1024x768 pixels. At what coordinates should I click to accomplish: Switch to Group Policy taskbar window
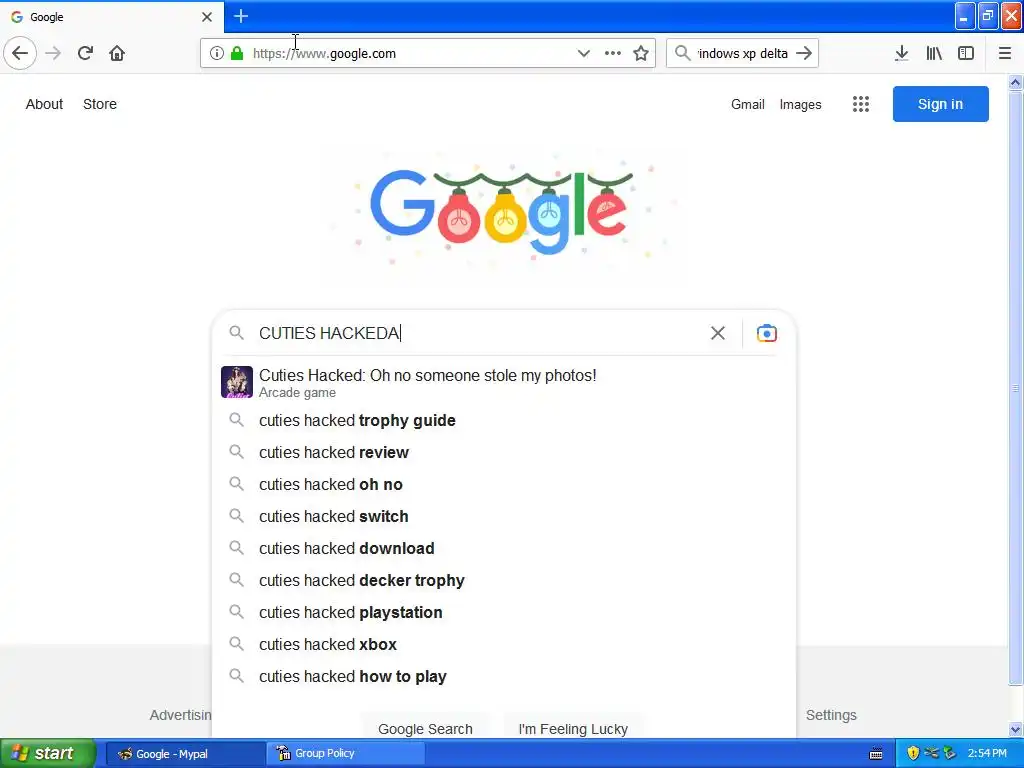[346, 754]
